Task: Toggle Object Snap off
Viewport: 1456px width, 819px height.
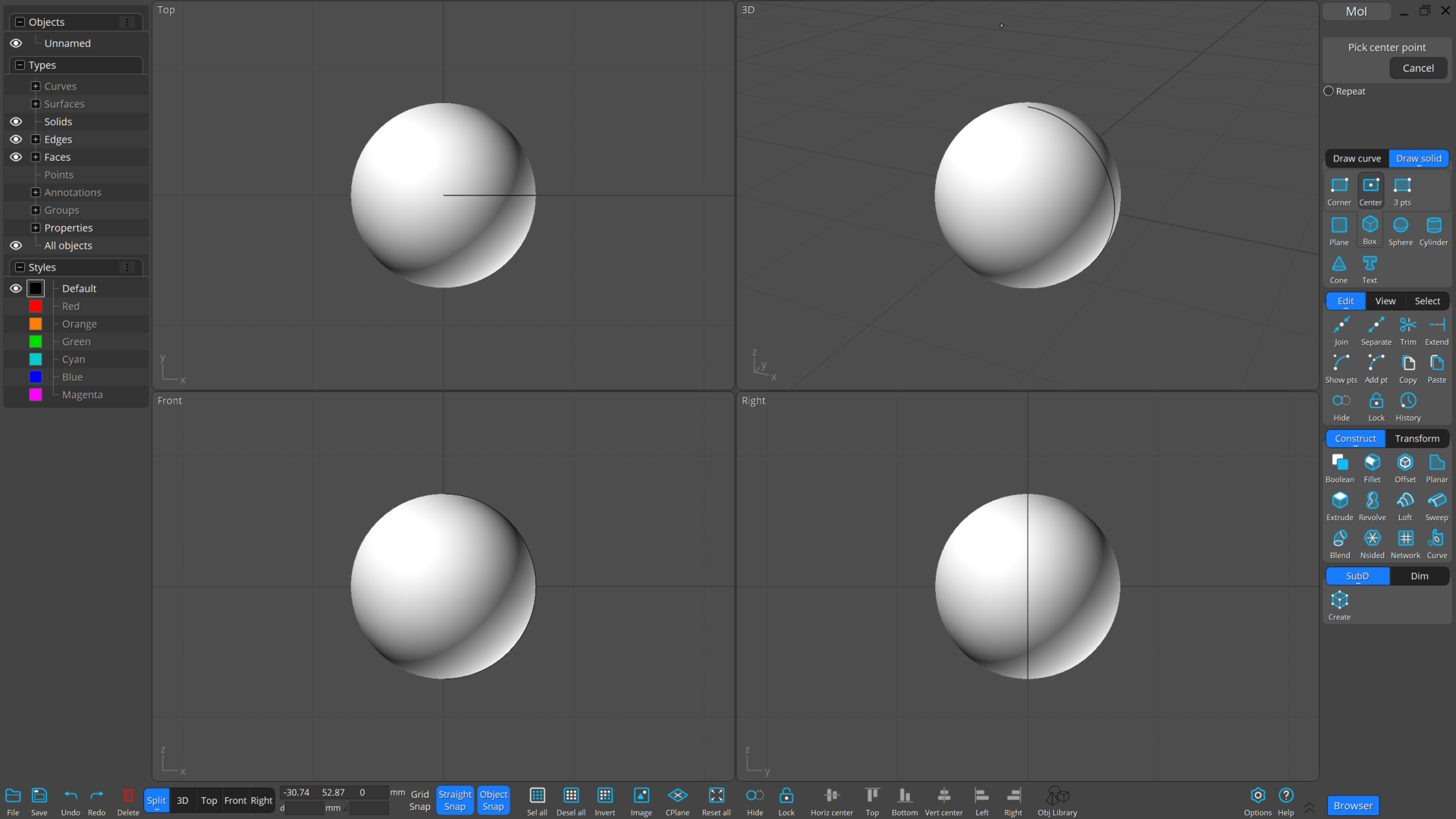Action: point(493,800)
